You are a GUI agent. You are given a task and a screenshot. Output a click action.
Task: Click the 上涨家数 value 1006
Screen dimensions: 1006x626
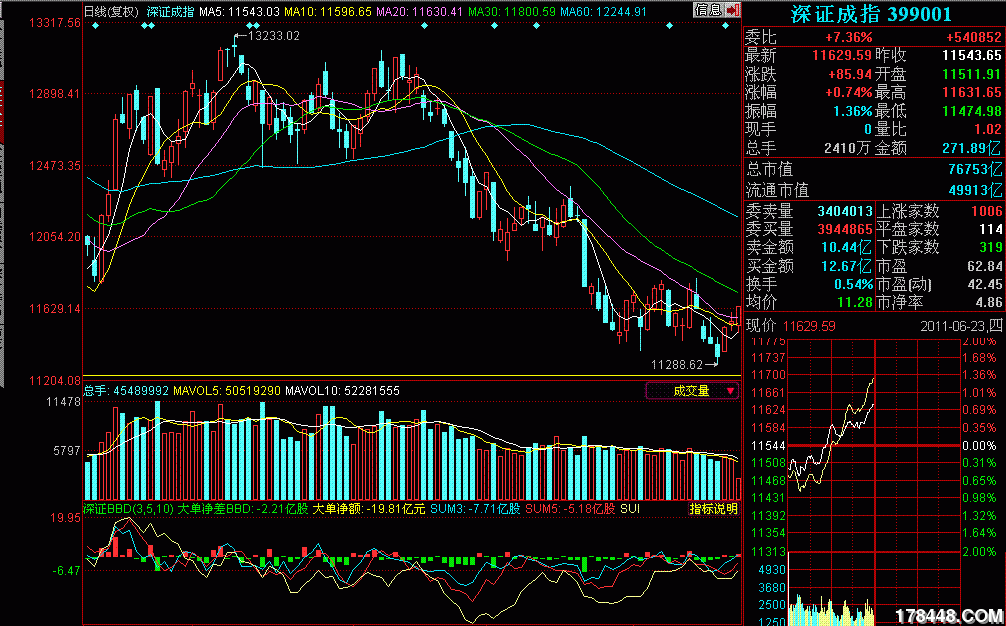coord(984,211)
